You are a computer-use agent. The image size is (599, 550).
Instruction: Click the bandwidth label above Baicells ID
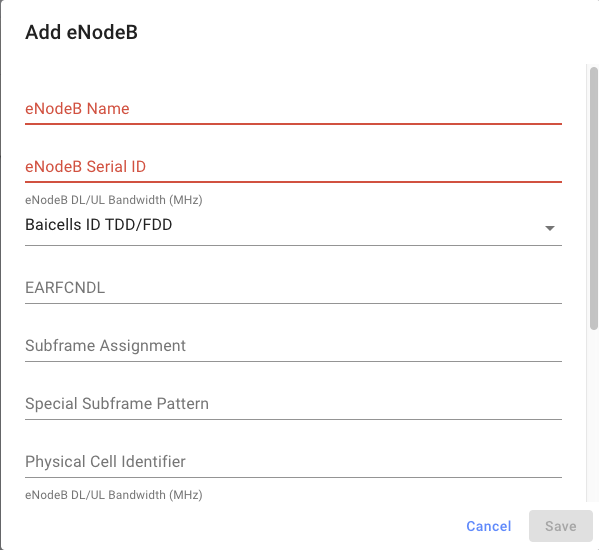(x=114, y=200)
